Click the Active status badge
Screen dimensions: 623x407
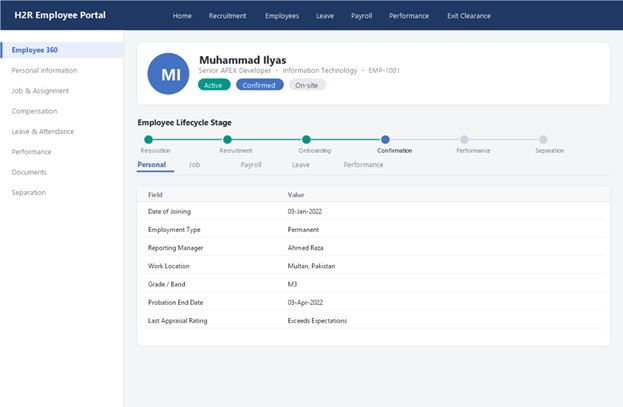[x=214, y=85]
